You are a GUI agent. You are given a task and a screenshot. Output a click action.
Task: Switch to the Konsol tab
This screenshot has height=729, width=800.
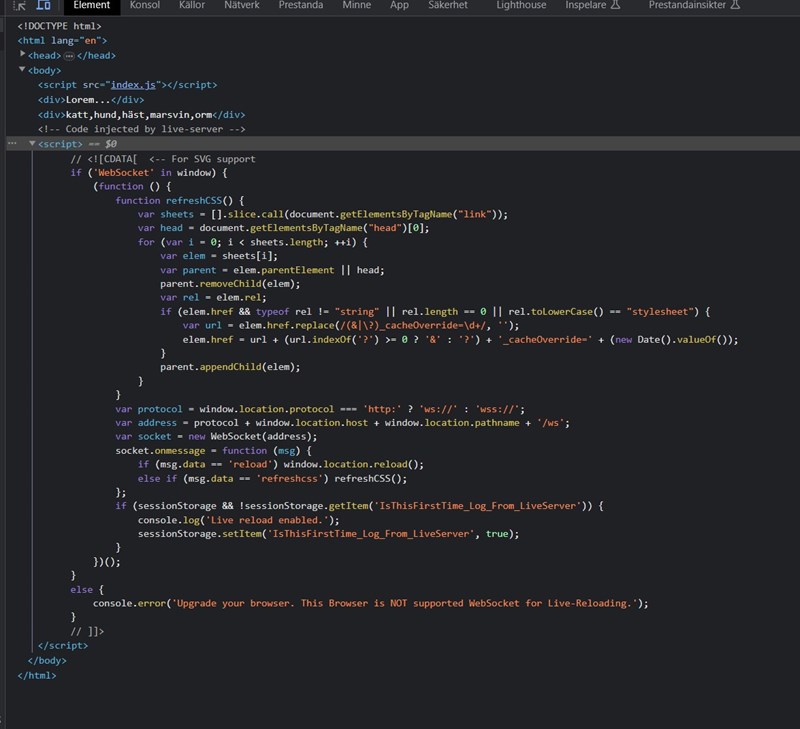(144, 5)
